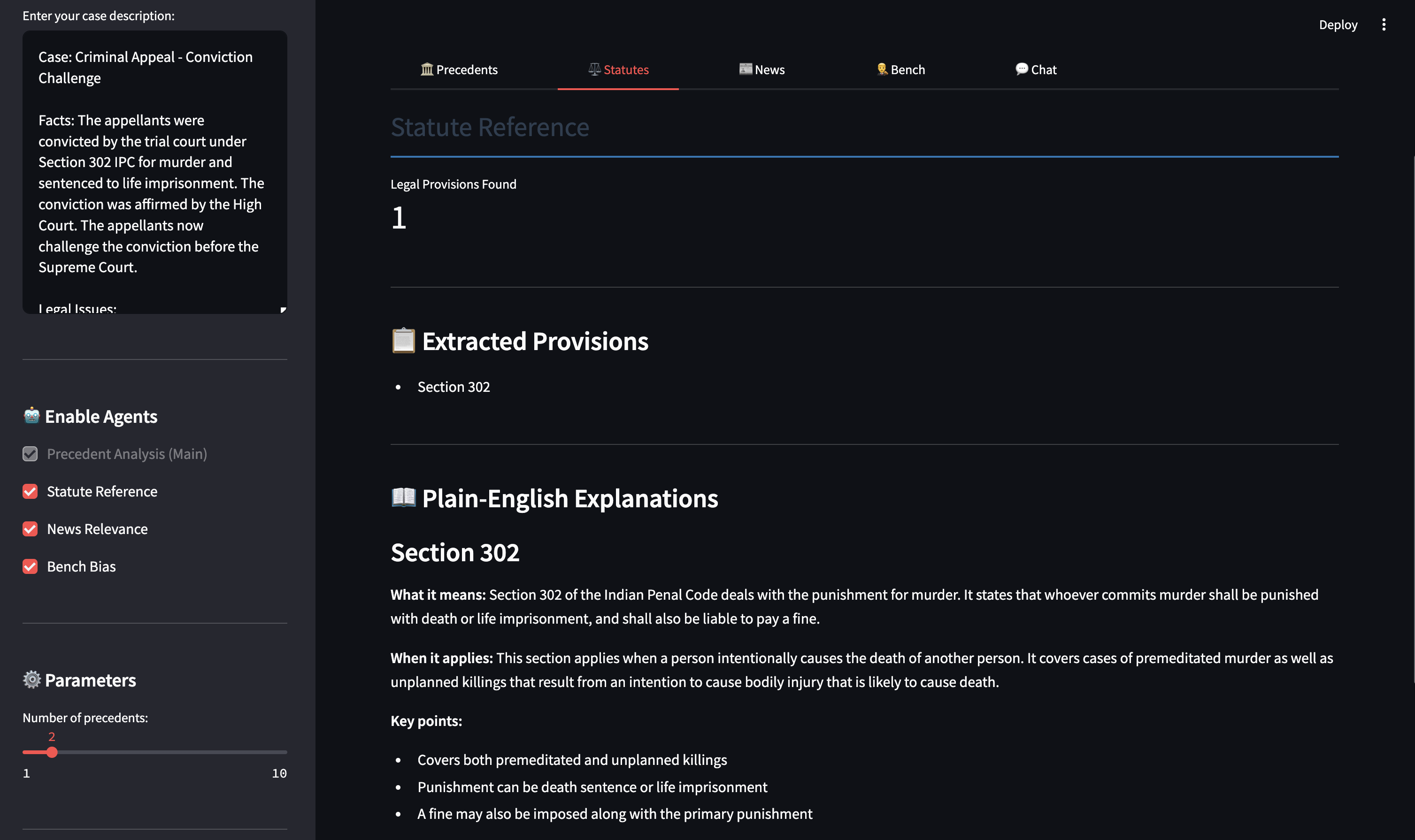Click the speech bubble icon on Chat tab
The height and width of the screenshot is (840, 1415).
coord(1022,69)
